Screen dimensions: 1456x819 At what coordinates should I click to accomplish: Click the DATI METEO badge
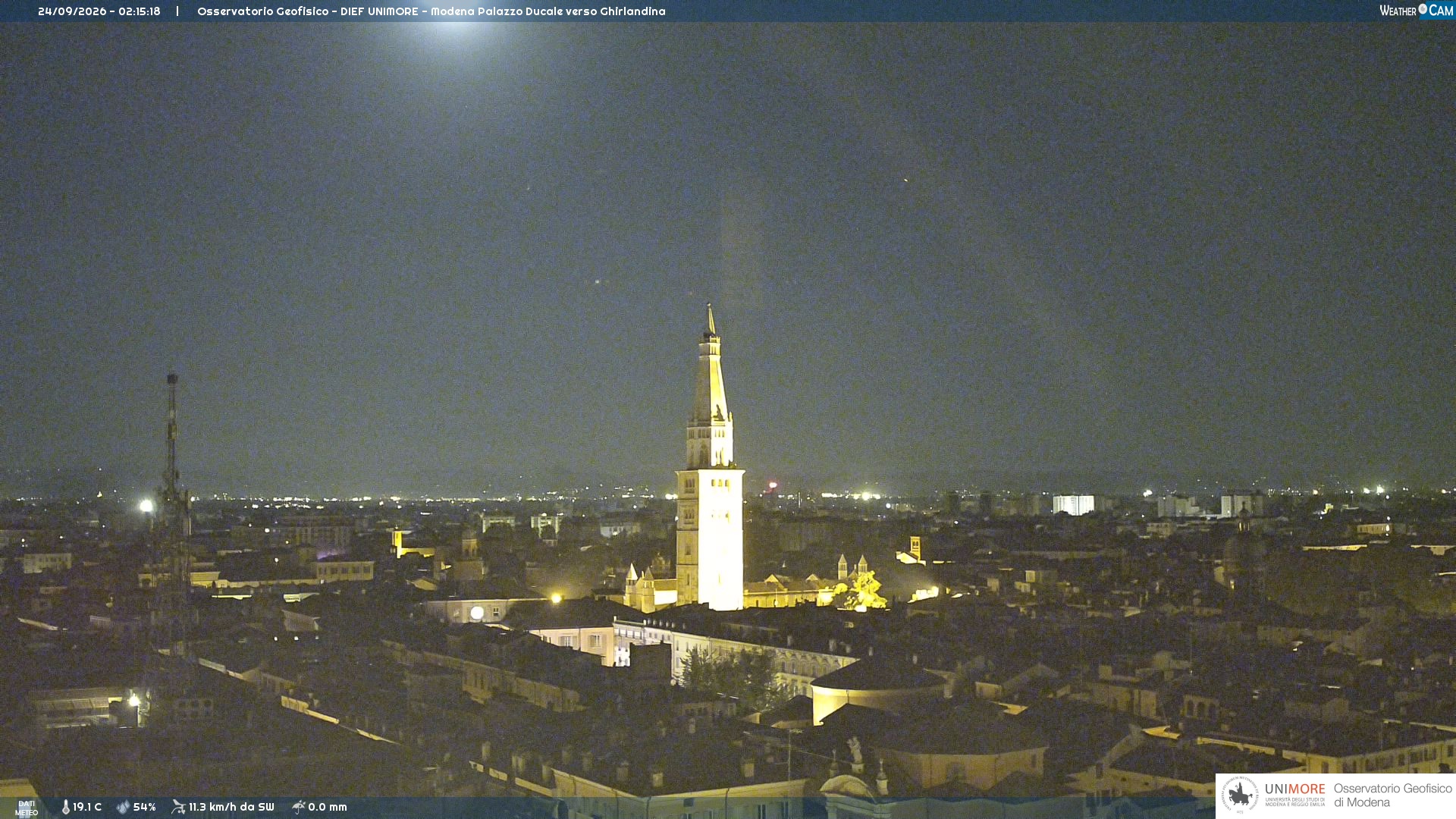click(x=27, y=808)
